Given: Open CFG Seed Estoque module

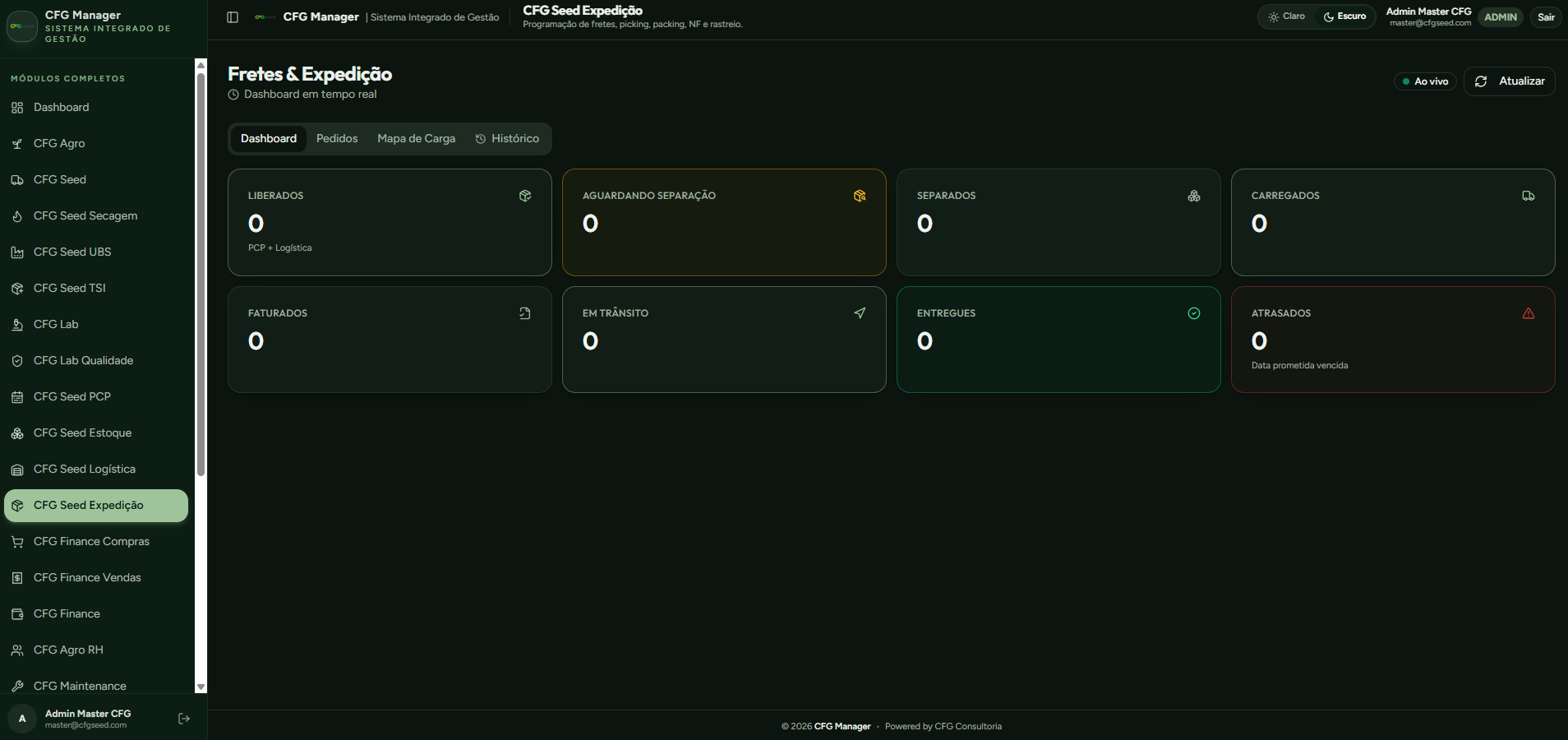Looking at the screenshot, I should [x=96, y=433].
